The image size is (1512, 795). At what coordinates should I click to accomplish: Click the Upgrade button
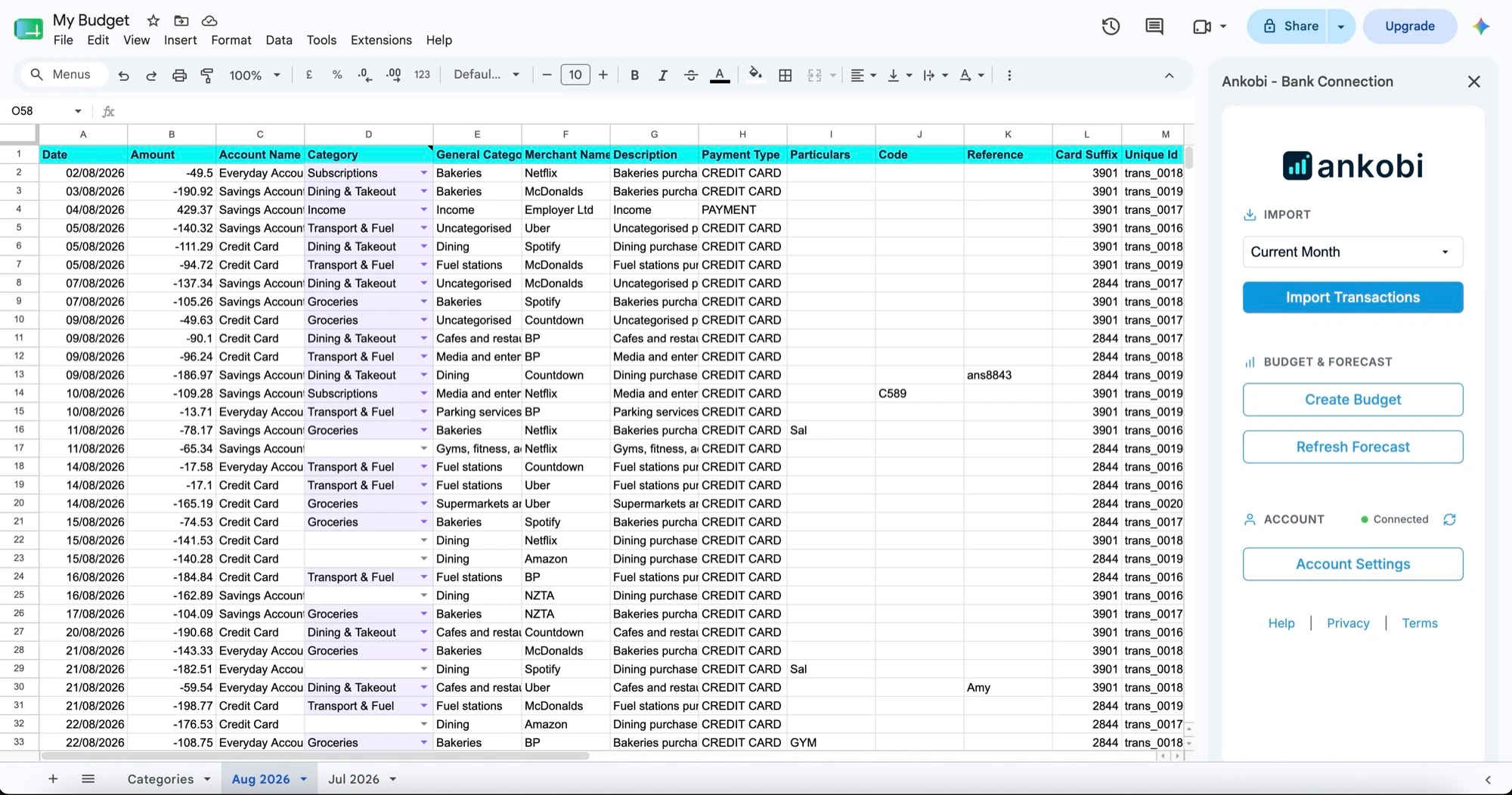pyautogui.click(x=1409, y=26)
